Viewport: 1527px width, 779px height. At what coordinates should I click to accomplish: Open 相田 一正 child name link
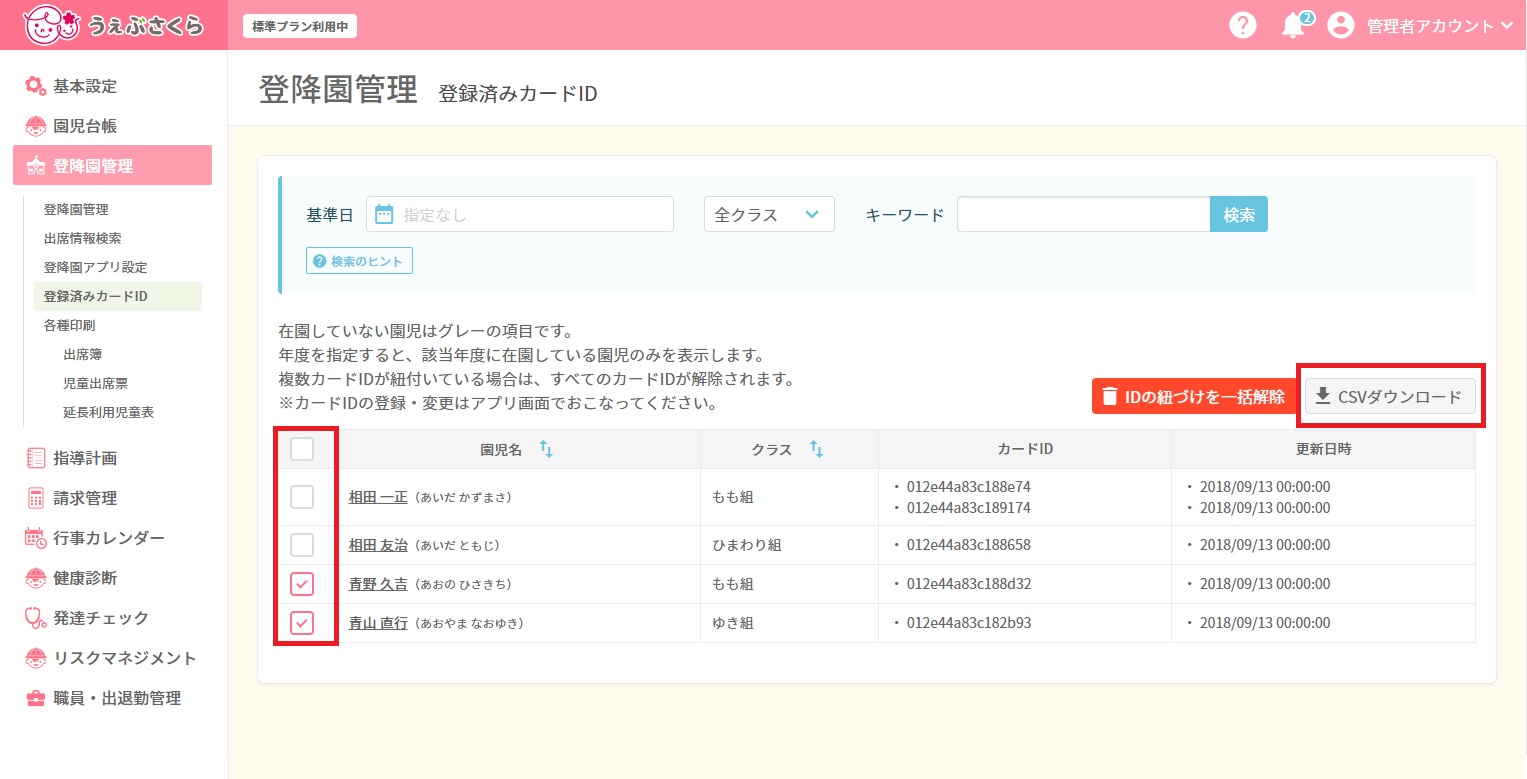378,497
